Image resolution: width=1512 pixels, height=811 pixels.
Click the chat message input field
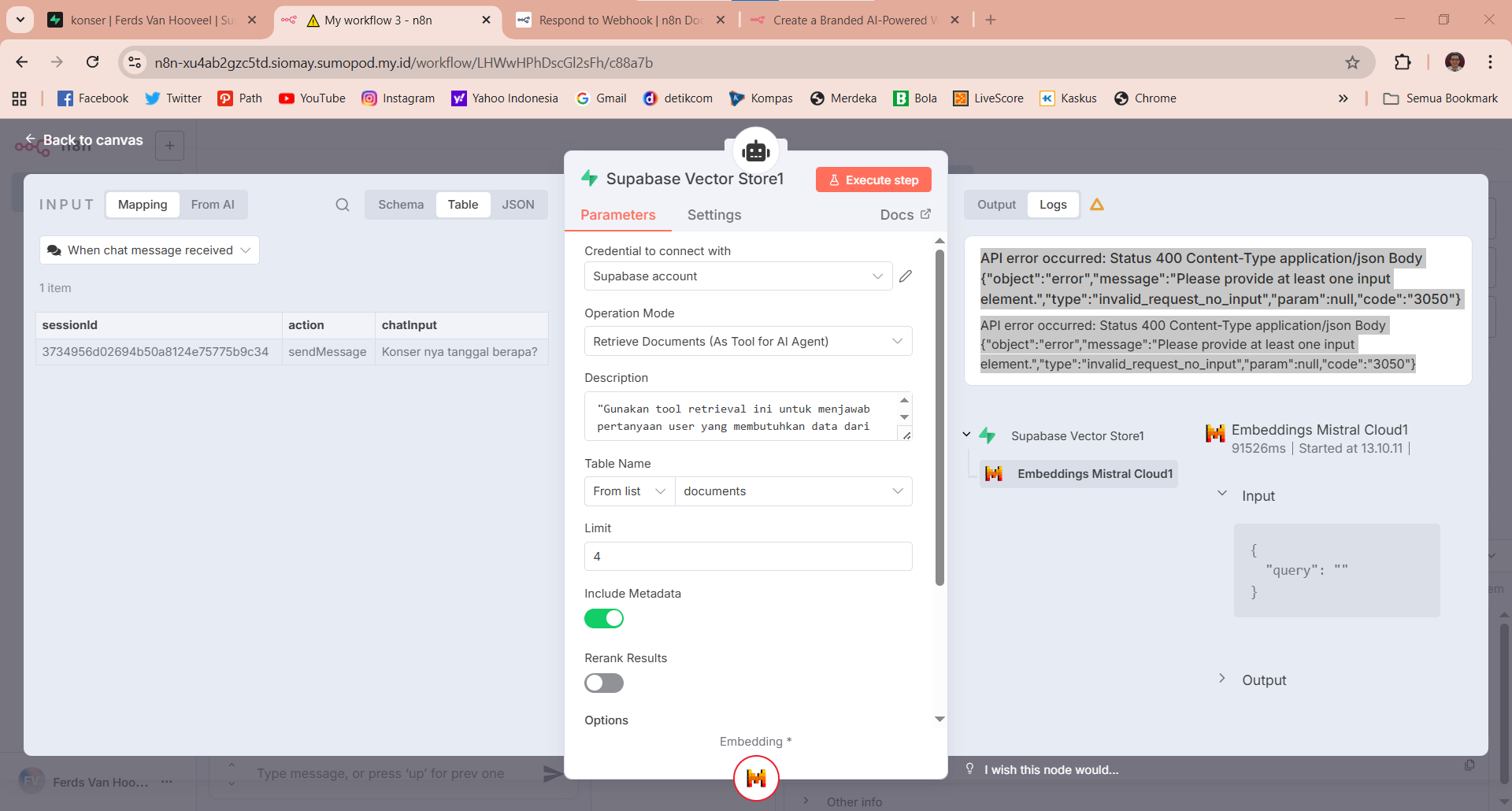coord(380,774)
